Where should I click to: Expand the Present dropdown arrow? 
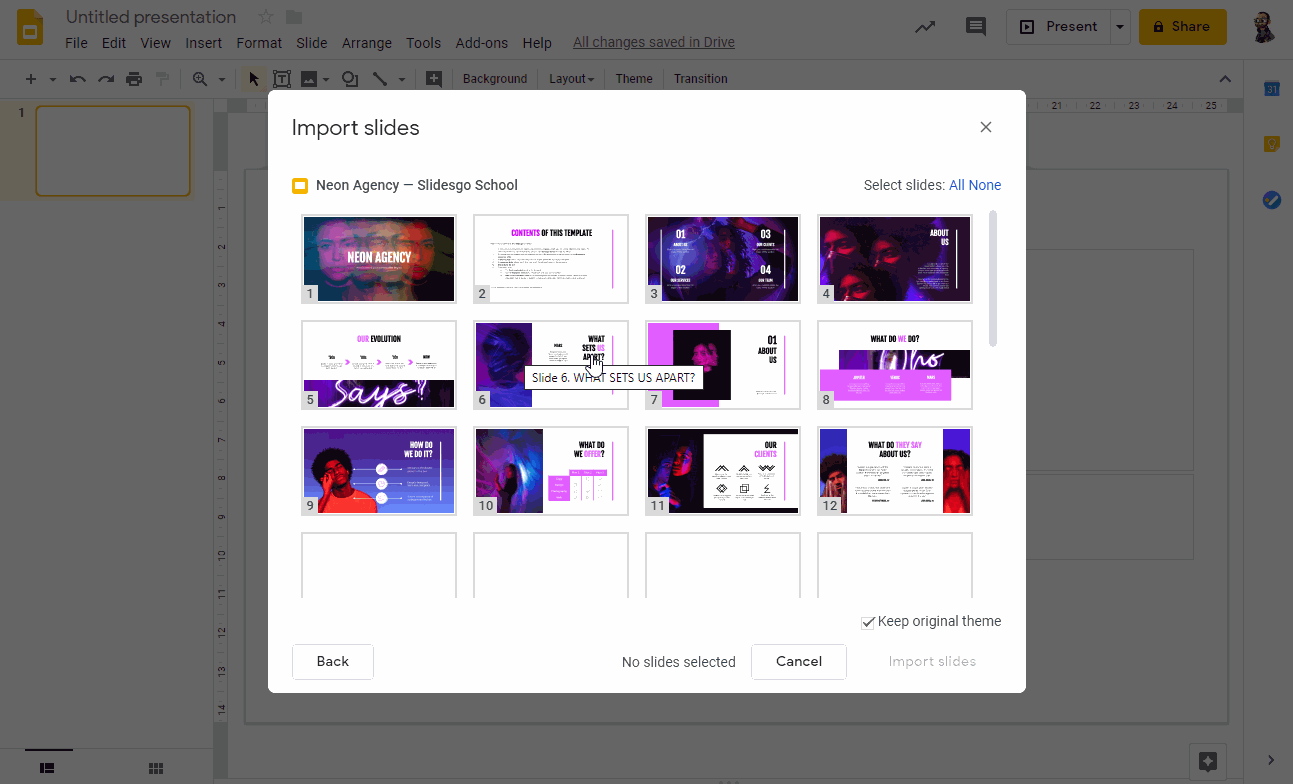coord(1121,27)
